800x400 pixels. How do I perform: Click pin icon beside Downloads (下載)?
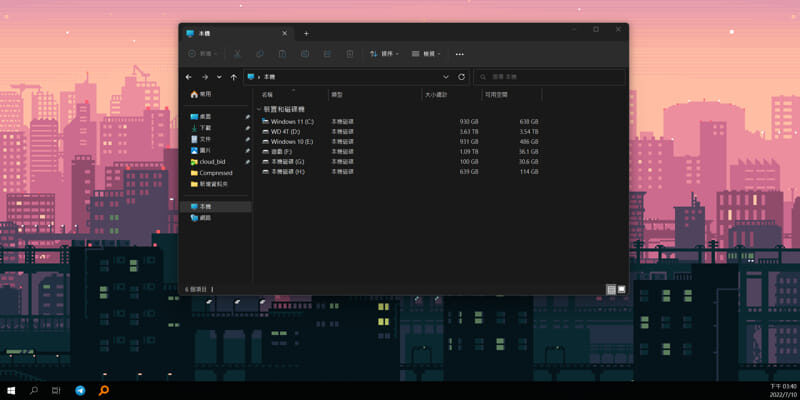[247, 128]
